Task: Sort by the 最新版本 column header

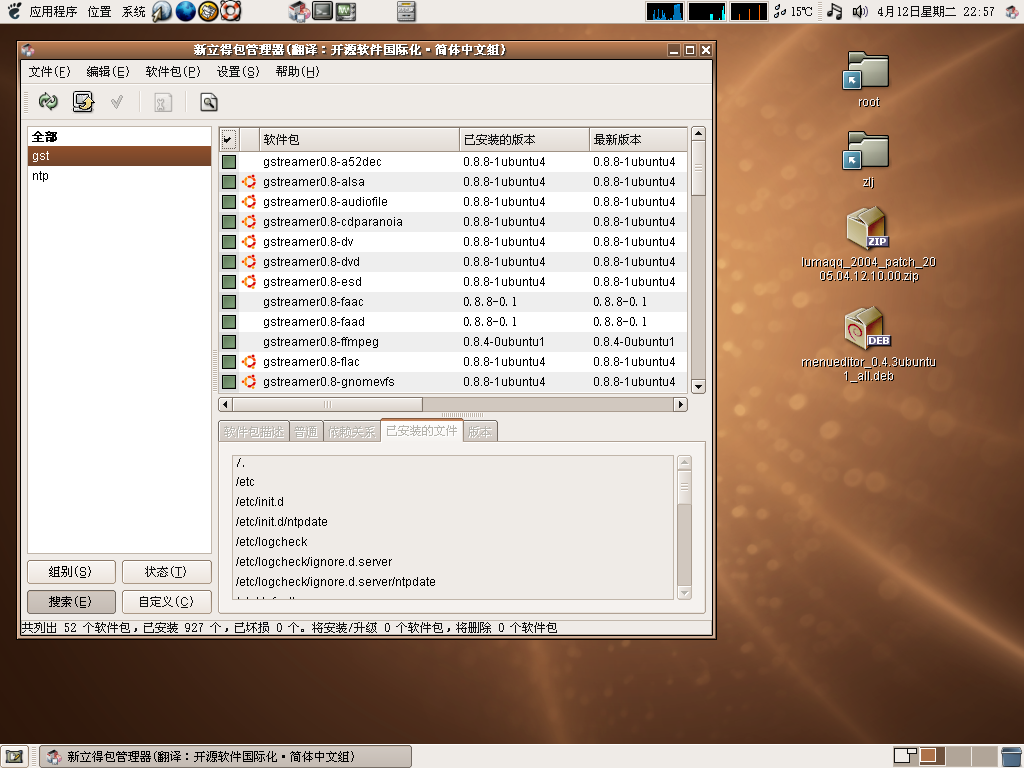Action: click(x=638, y=140)
